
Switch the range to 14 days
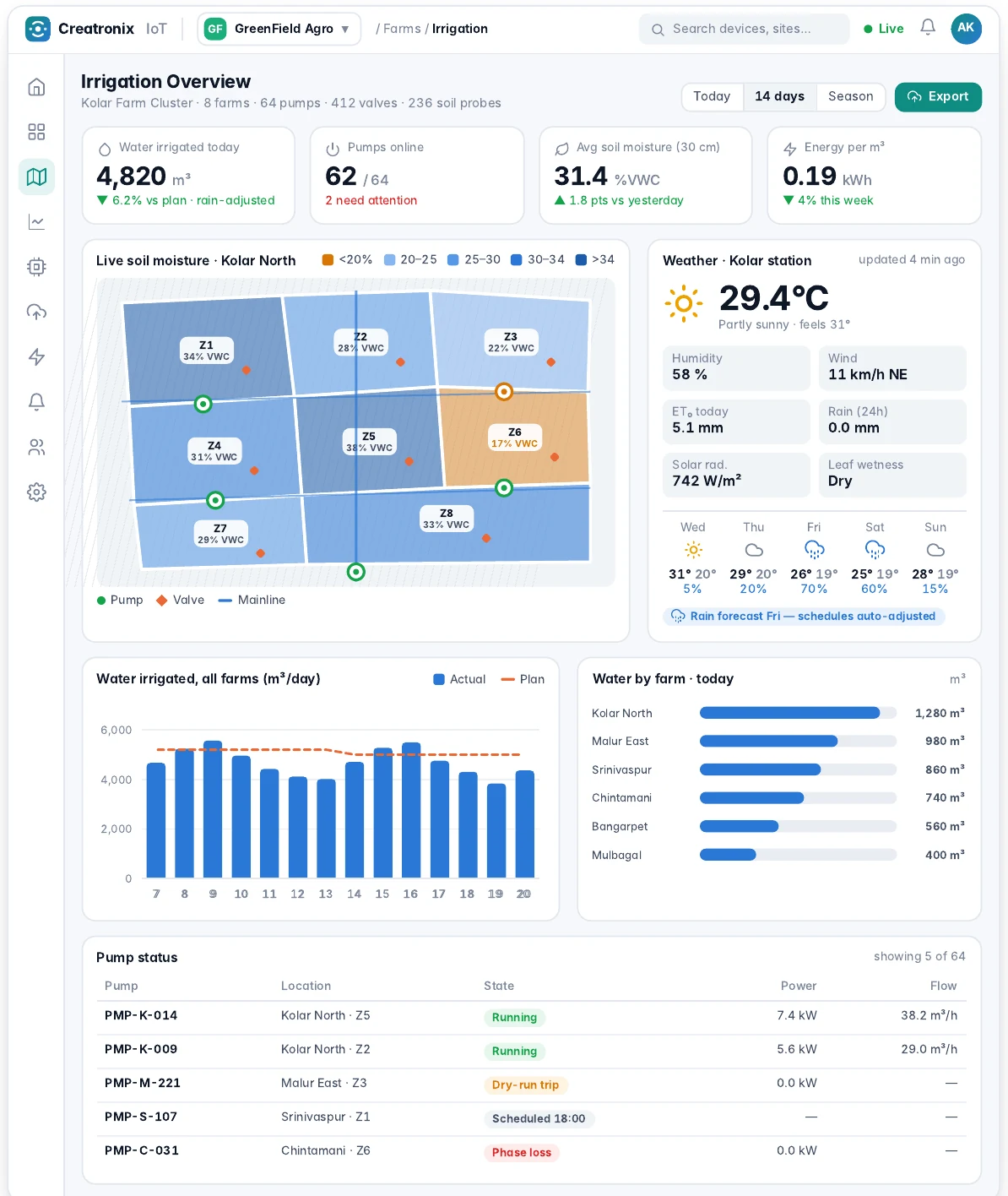point(779,96)
